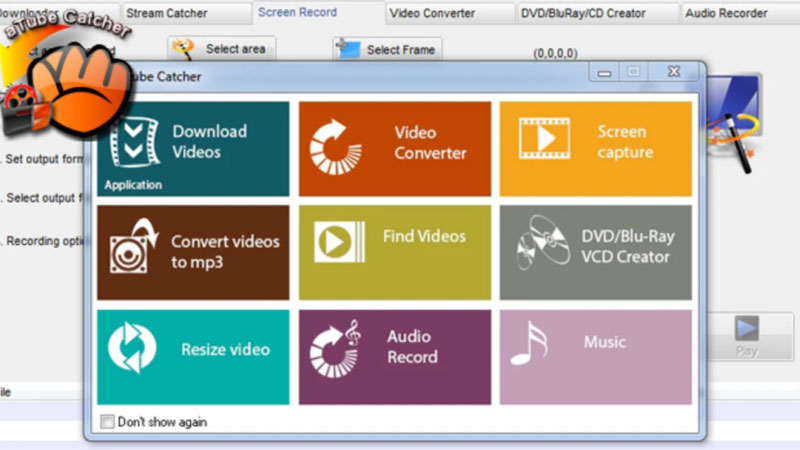Click the Music note icon
Image resolution: width=800 pixels, height=450 pixels.
click(529, 343)
